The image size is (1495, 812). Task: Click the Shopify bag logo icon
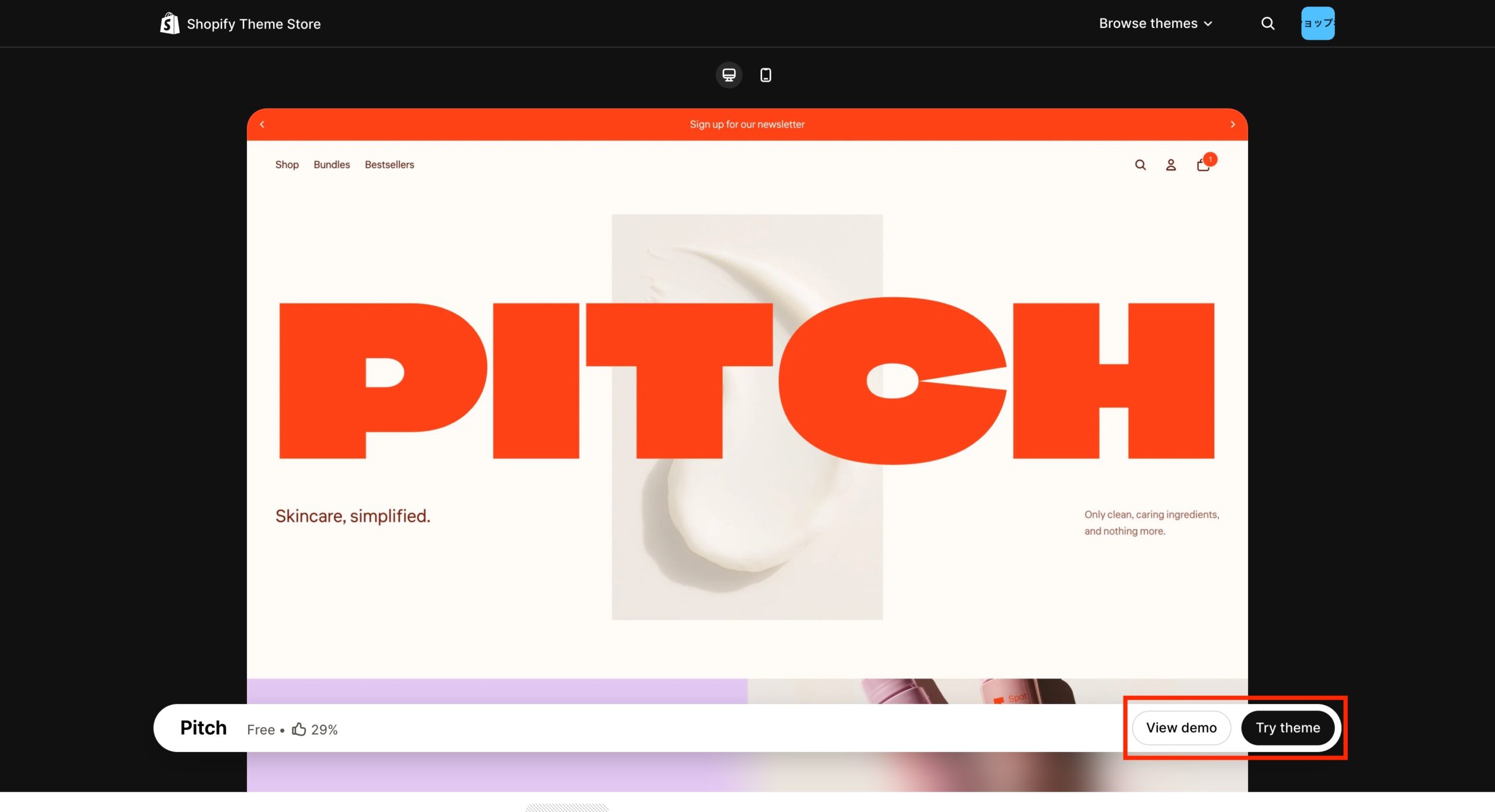point(169,23)
